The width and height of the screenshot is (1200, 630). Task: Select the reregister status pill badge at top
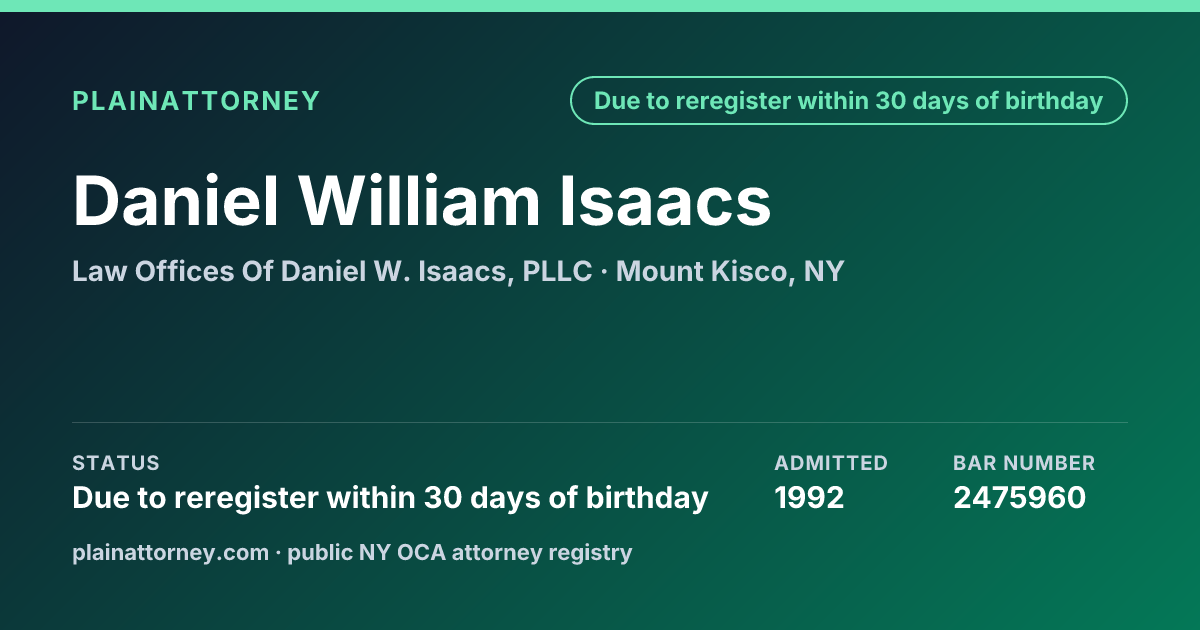pos(848,101)
